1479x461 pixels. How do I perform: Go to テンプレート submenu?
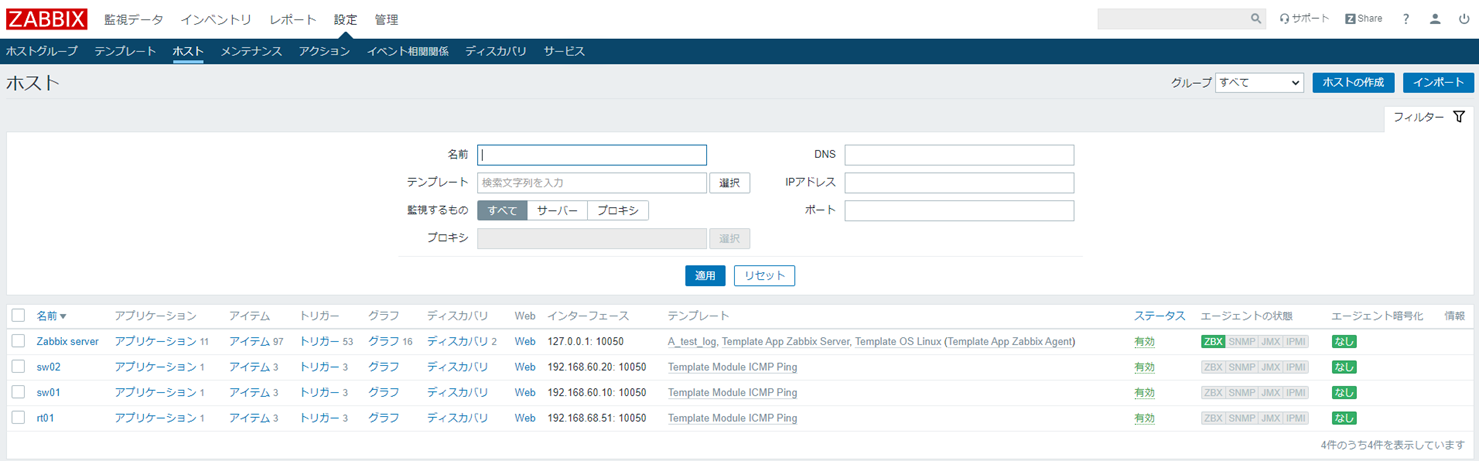(x=125, y=51)
